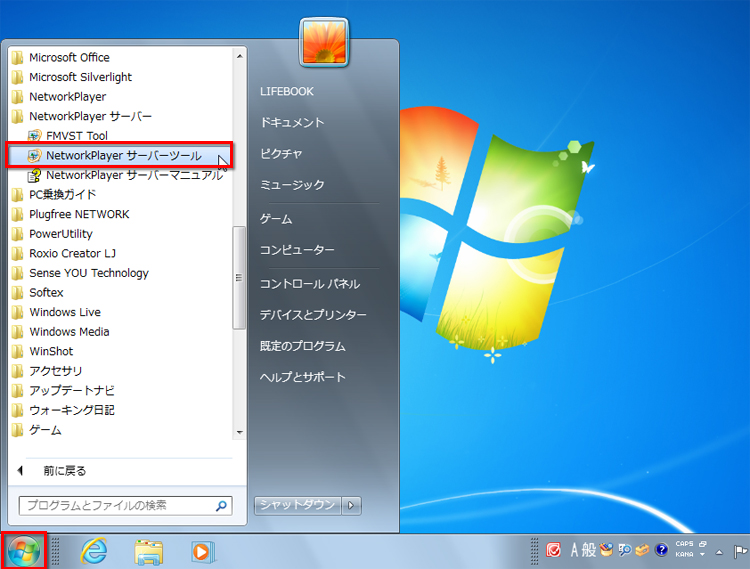Toggle KANA lock indicator in language bar
This screenshot has width=750, height=569.
tap(684, 554)
